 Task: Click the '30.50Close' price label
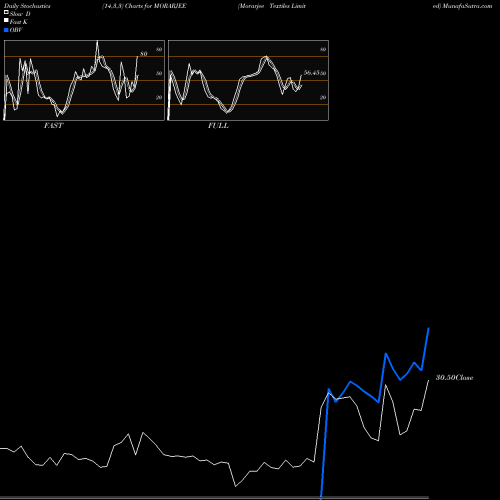pos(455,378)
